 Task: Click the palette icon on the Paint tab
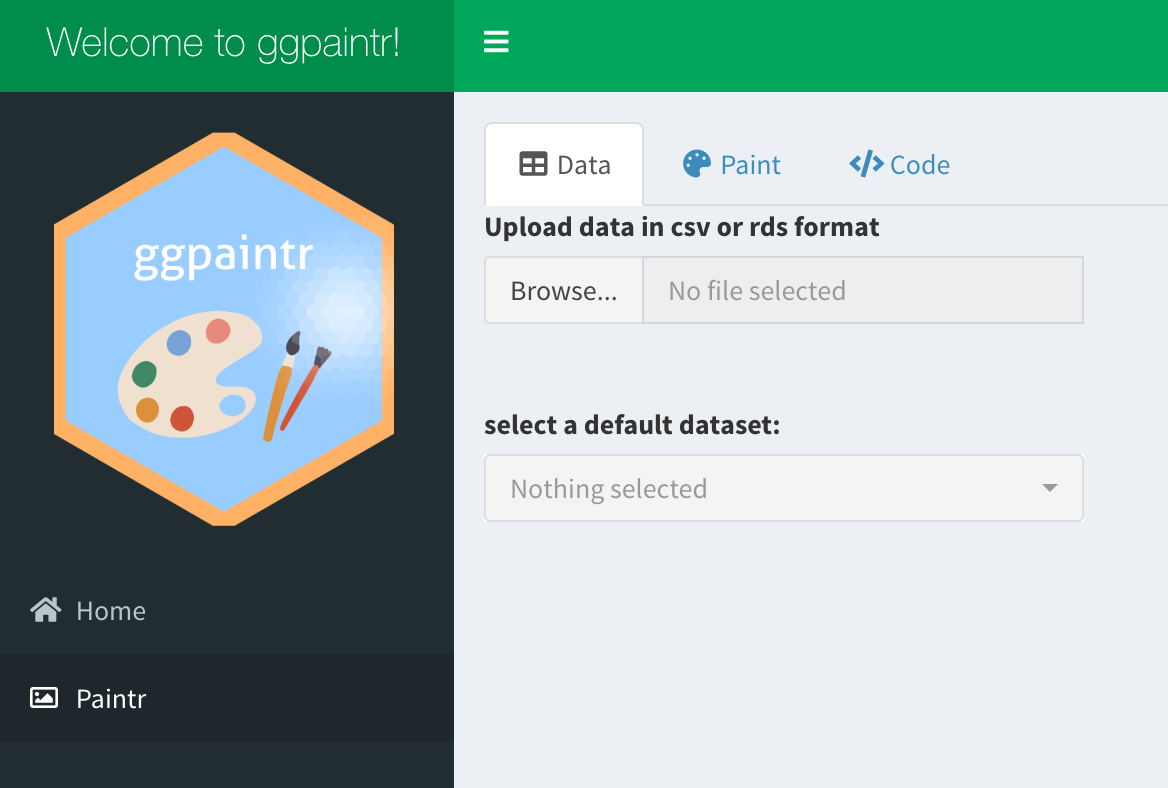pos(696,164)
